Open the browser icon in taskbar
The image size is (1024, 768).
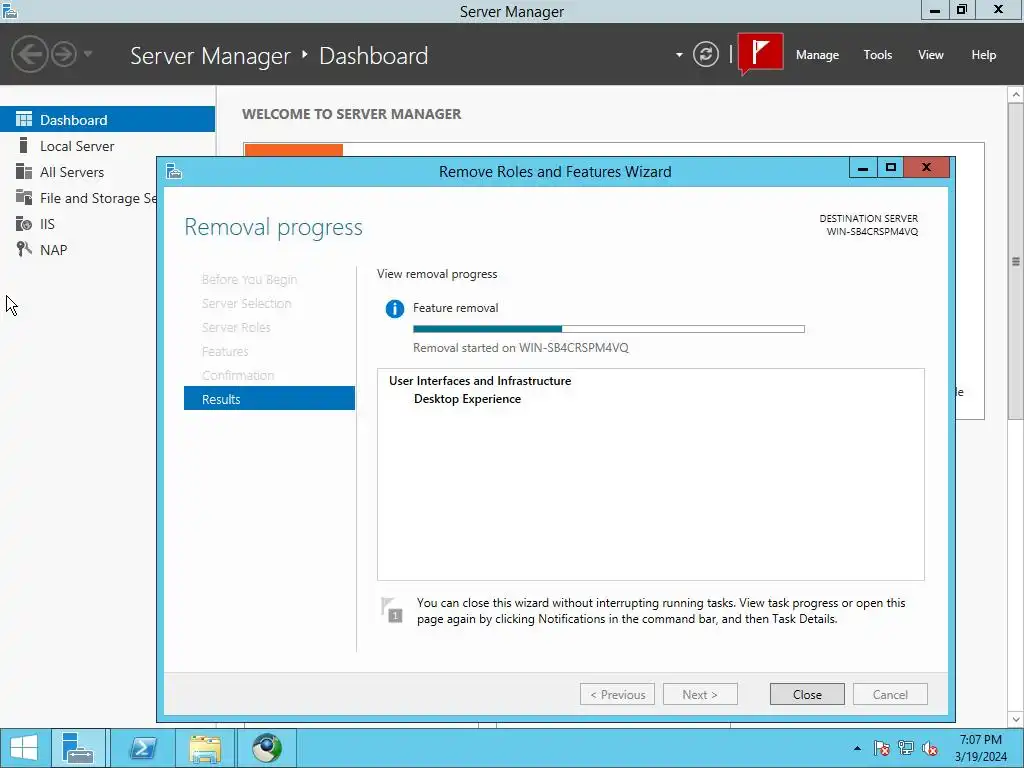click(267, 748)
